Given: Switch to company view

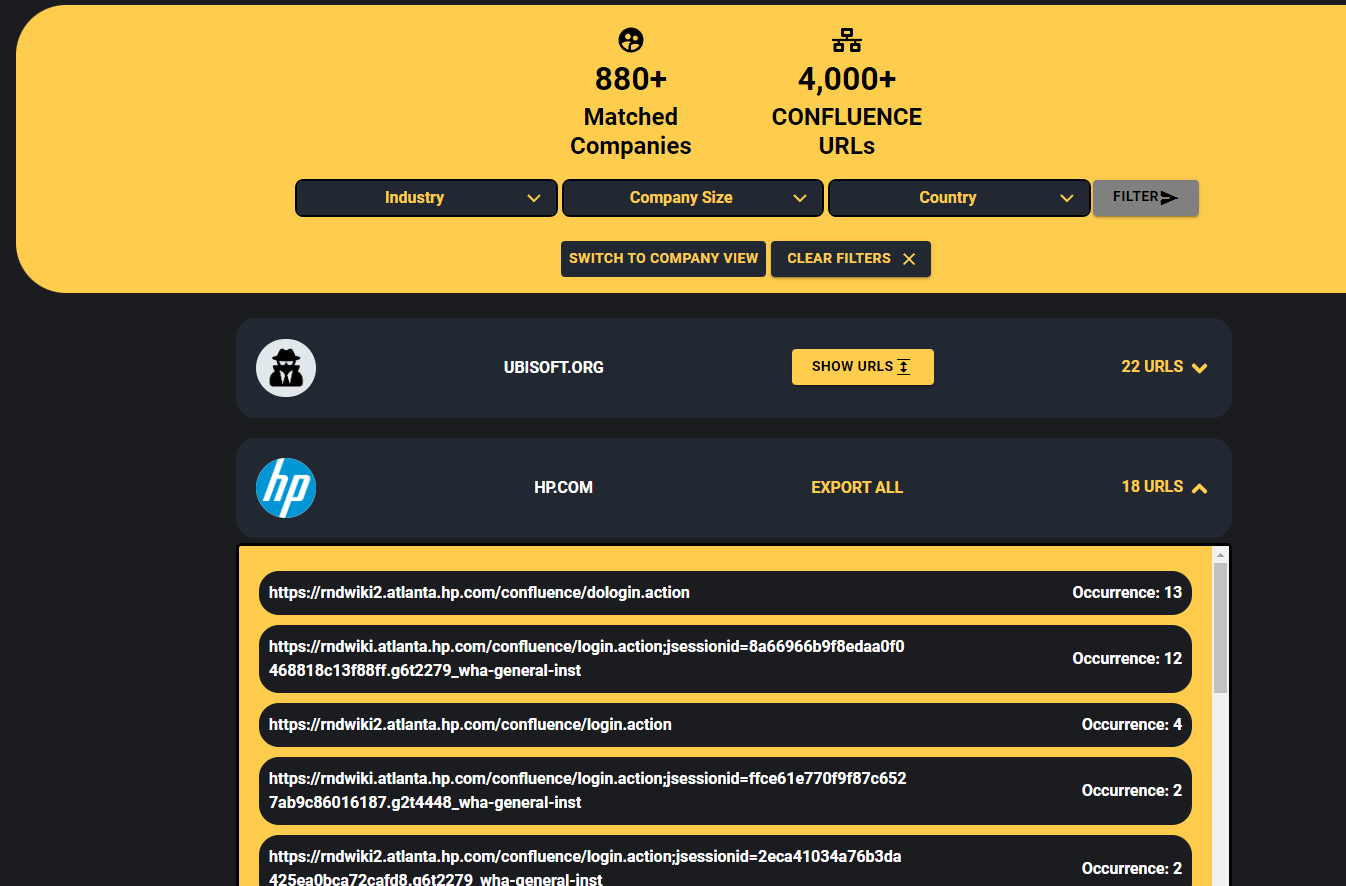Looking at the screenshot, I should click(x=664, y=259).
